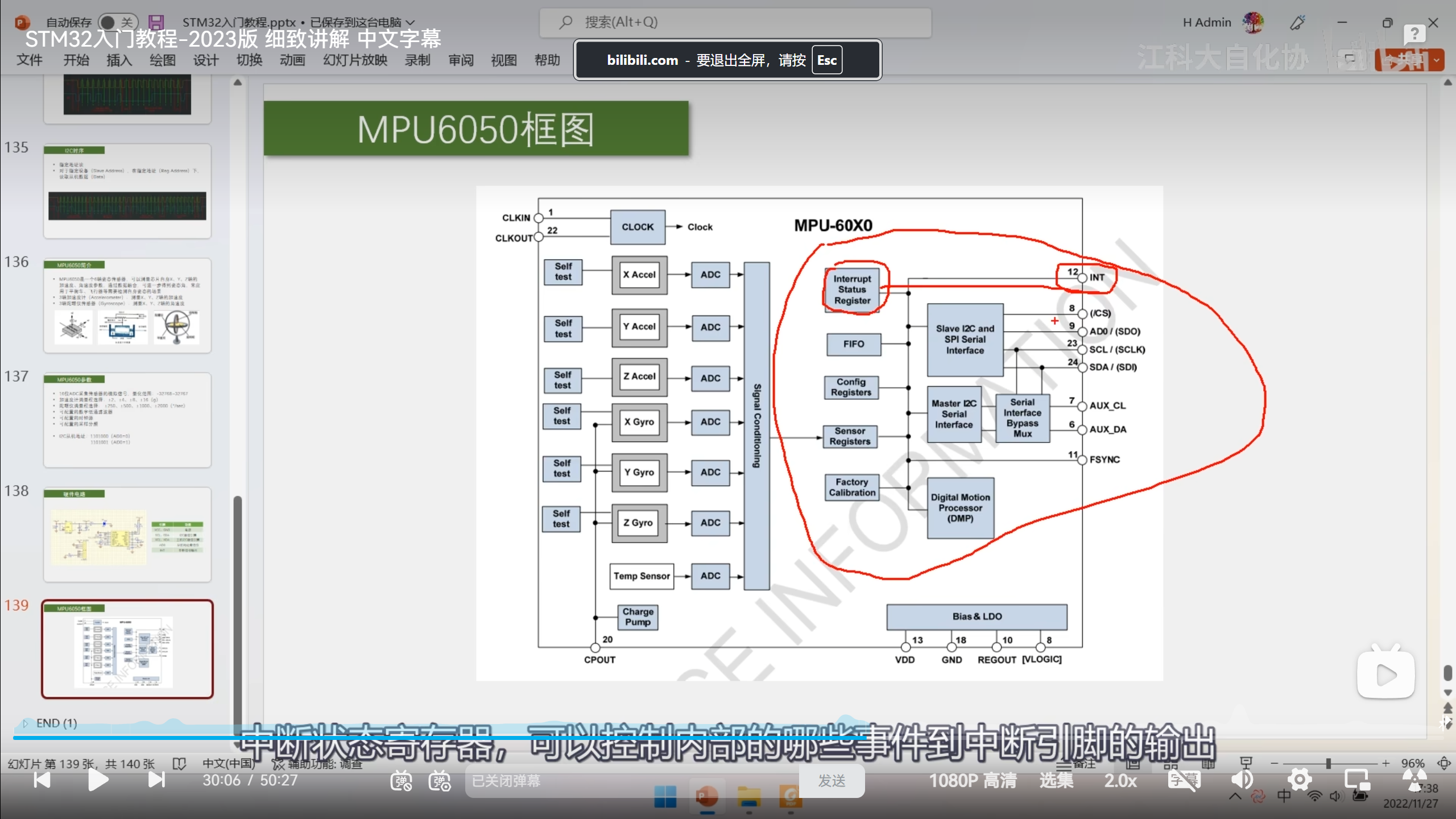Open the 2.0x playback speed menu
This screenshot has height=819, width=1456.
1120,780
